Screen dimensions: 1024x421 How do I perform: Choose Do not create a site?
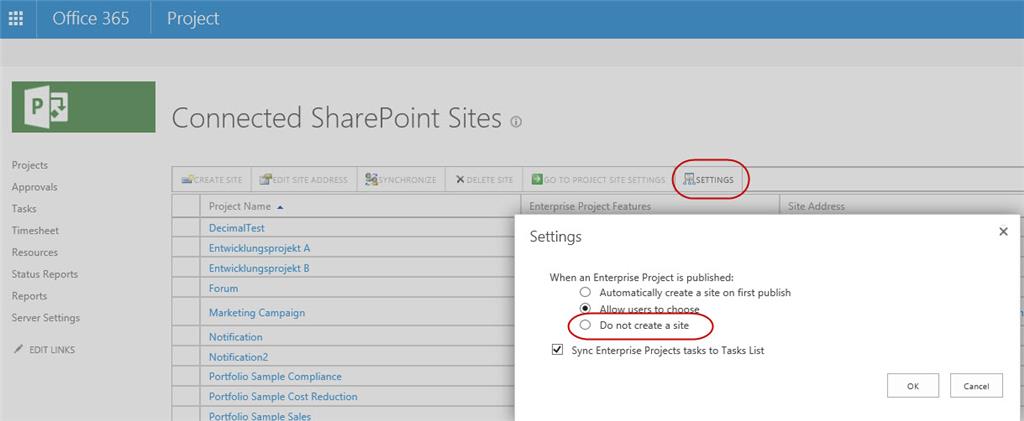coord(586,325)
